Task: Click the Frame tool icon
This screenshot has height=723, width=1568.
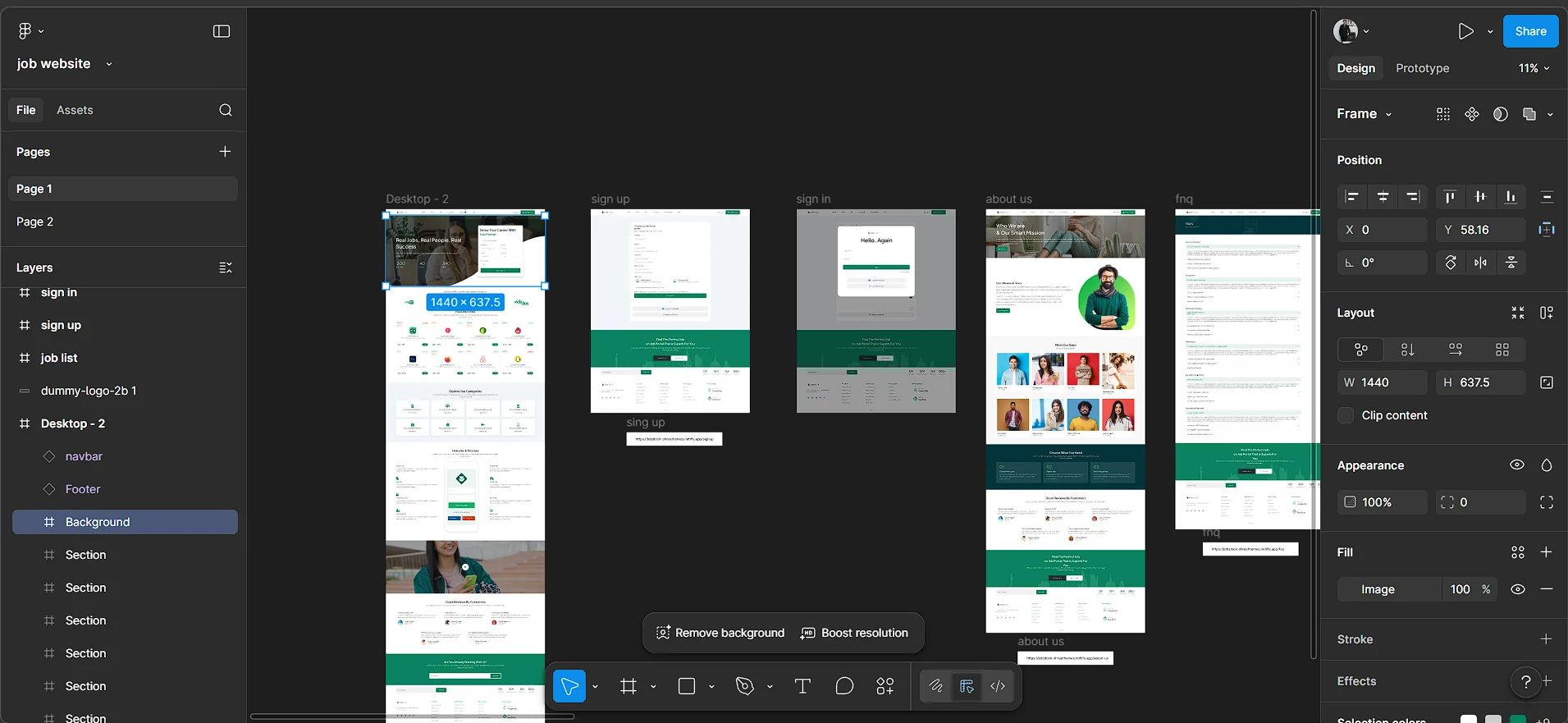Action: click(x=629, y=686)
